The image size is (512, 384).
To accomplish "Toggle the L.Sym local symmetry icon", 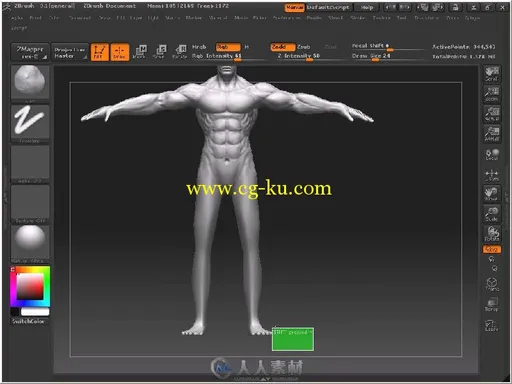I will click(x=492, y=175).
